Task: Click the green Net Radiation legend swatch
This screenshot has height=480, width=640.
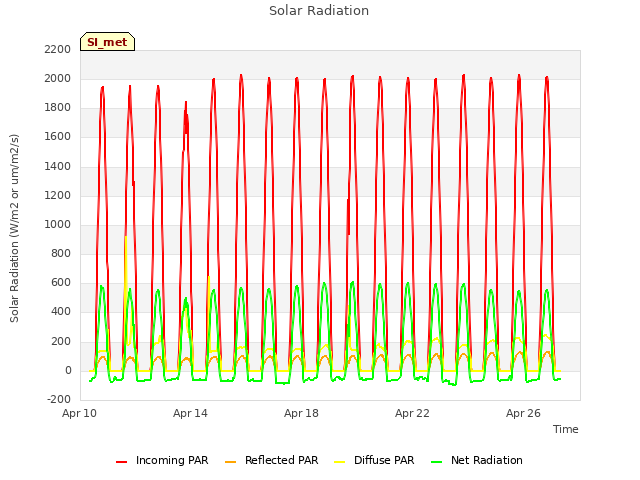Action: (437, 462)
